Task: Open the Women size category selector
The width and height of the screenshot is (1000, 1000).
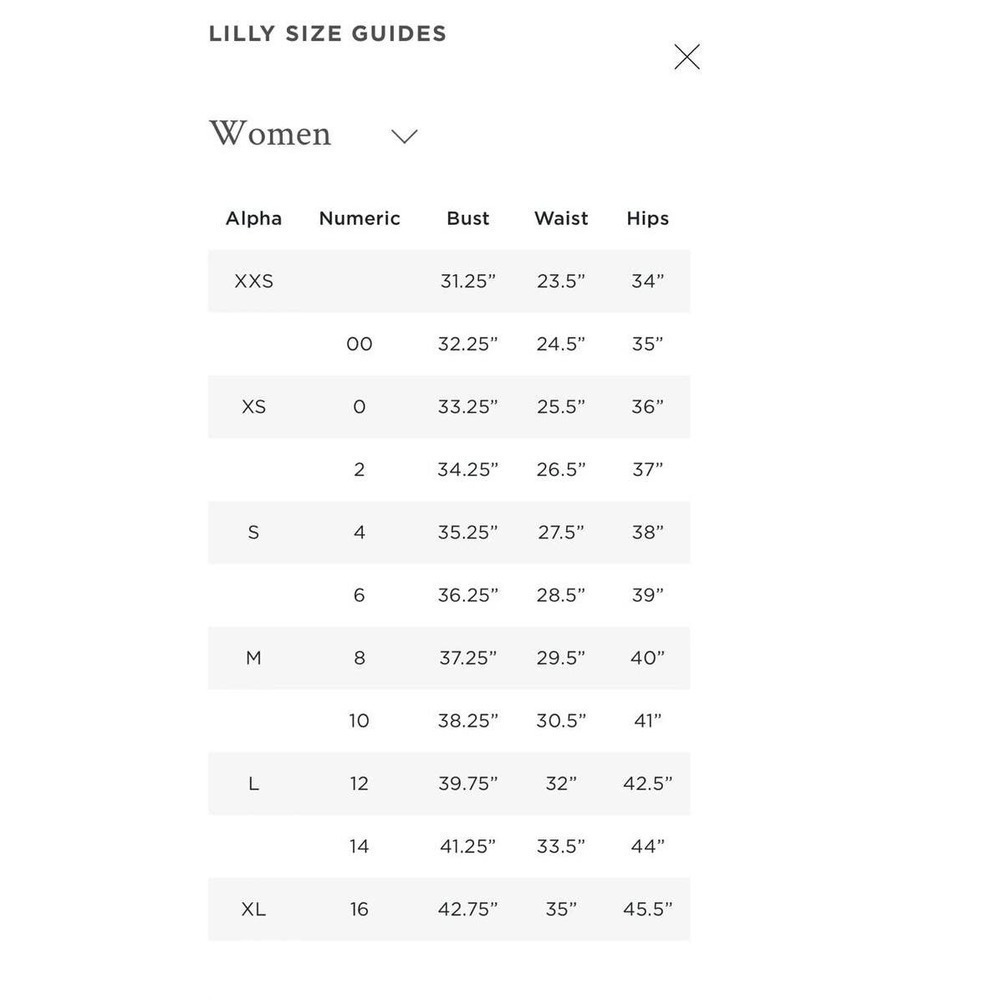Action: pos(313,133)
